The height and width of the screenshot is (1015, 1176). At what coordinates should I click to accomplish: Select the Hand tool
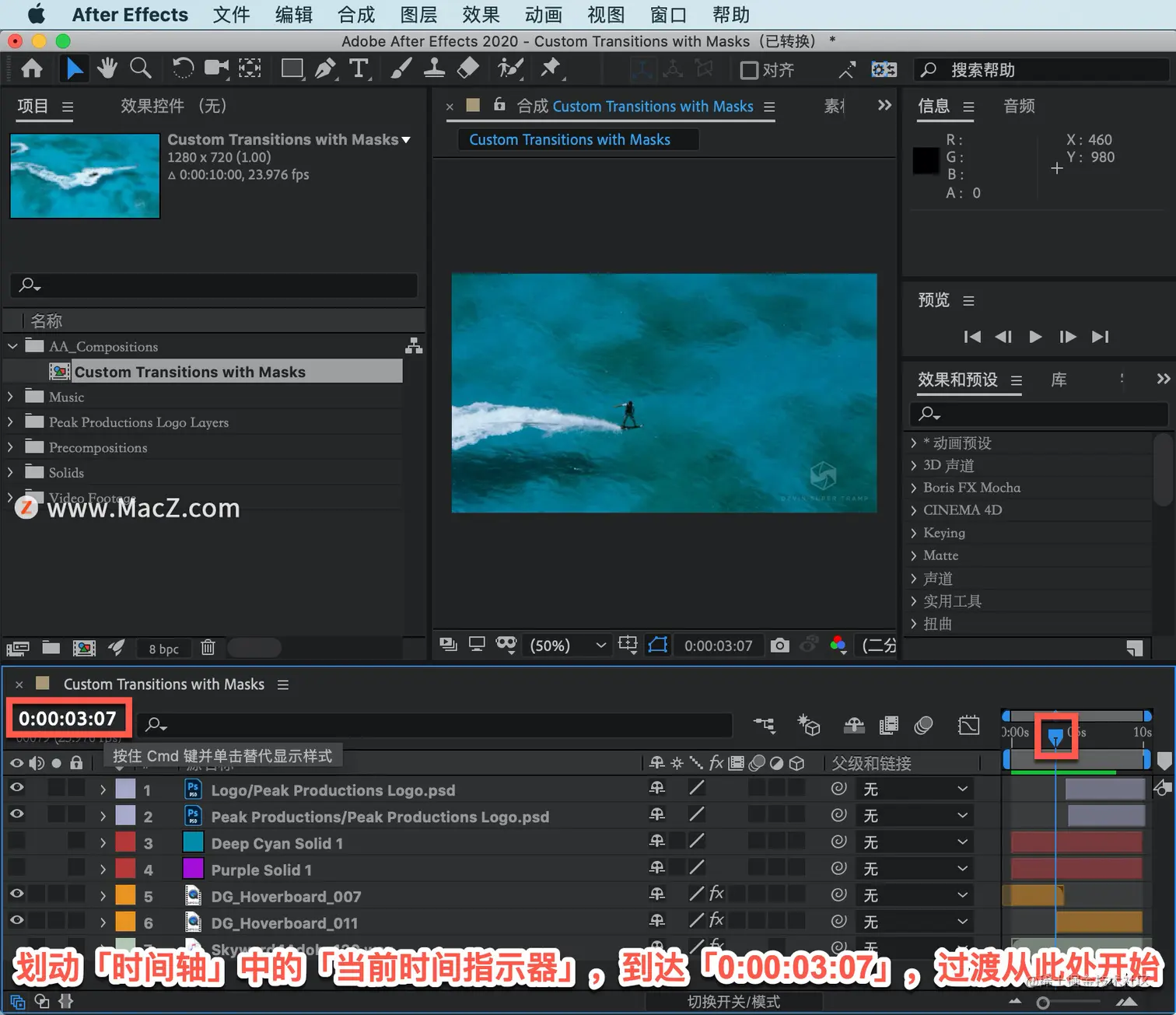click(107, 69)
